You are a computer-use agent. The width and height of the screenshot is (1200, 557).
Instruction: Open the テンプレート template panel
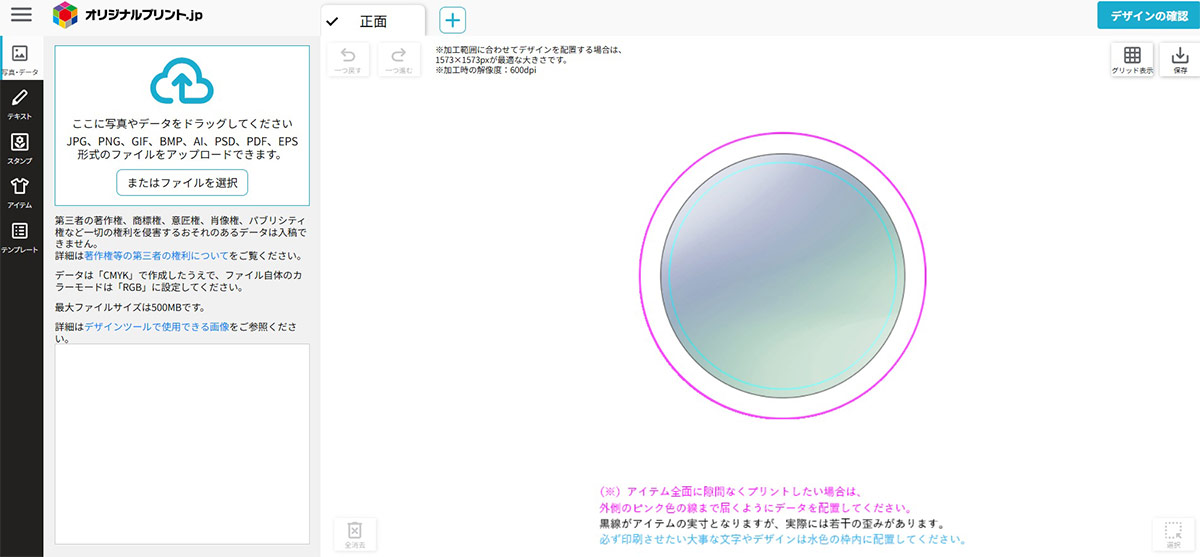click(21, 236)
